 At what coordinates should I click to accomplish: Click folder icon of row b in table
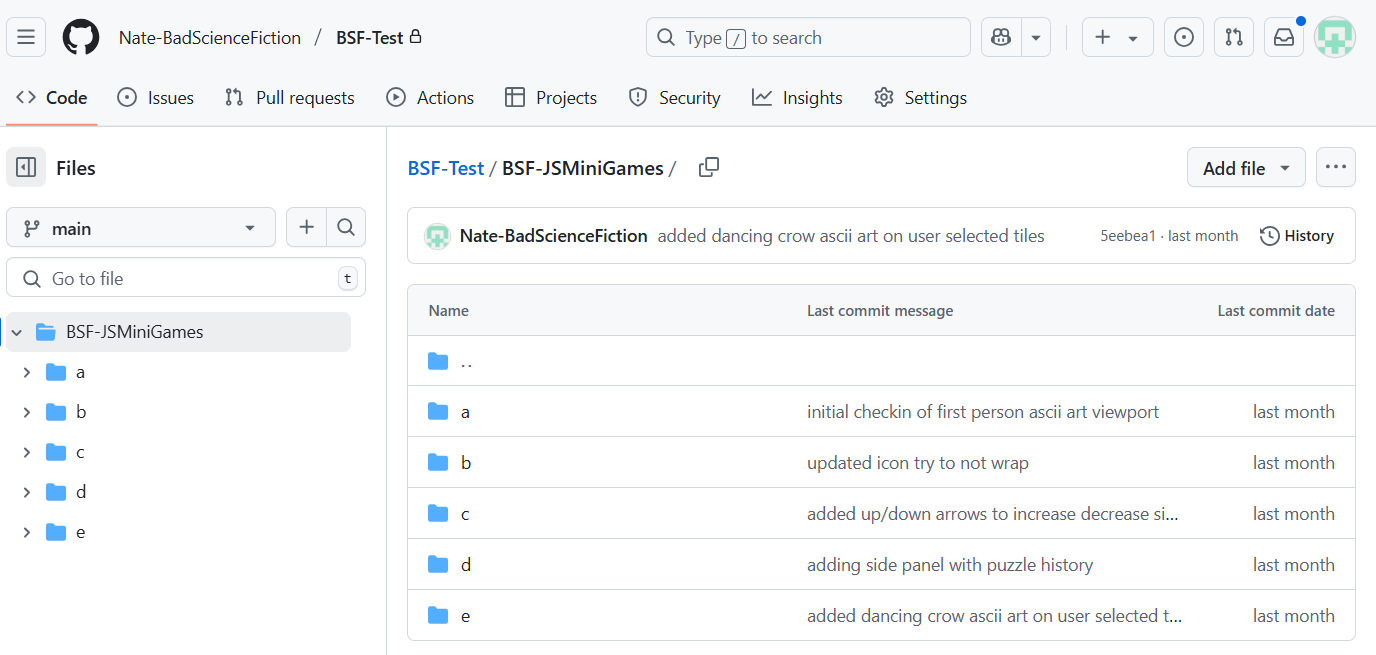(x=438, y=463)
